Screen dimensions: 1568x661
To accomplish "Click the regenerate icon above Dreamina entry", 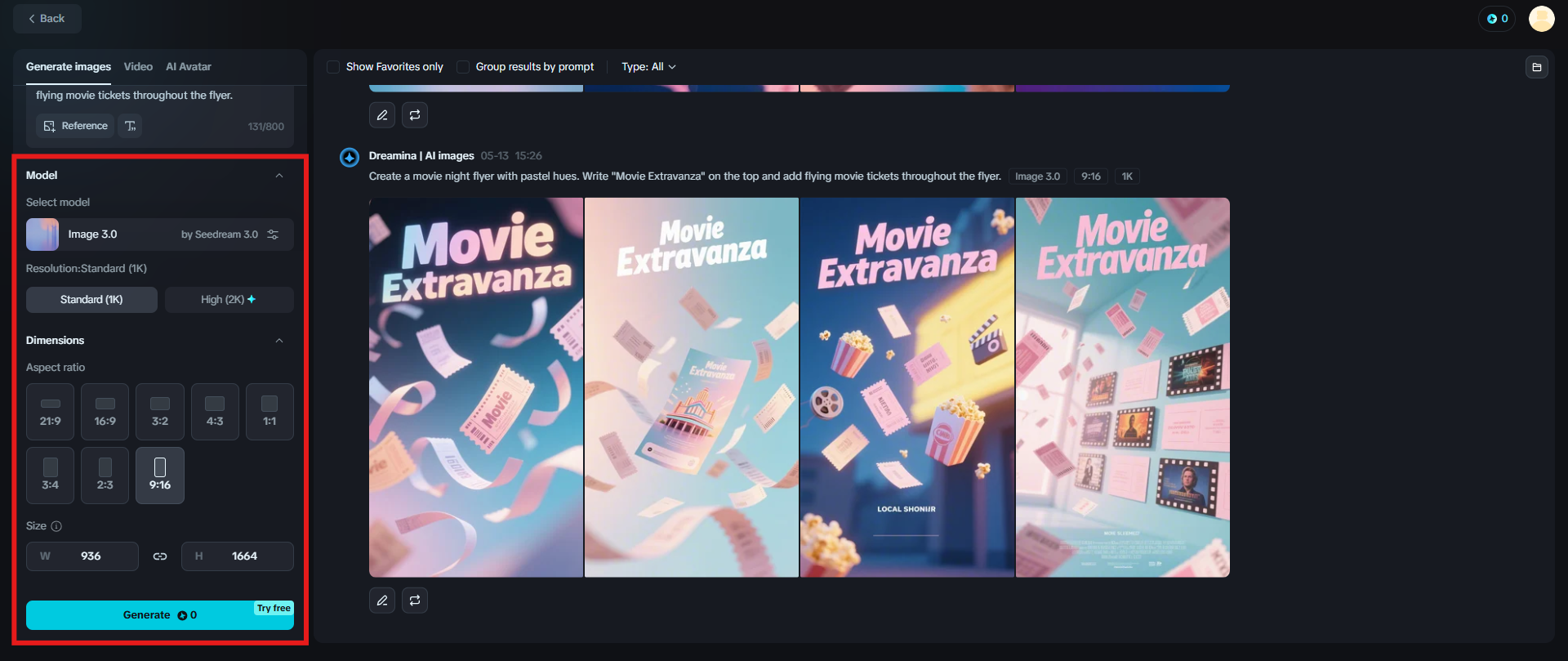I will 415,115.
